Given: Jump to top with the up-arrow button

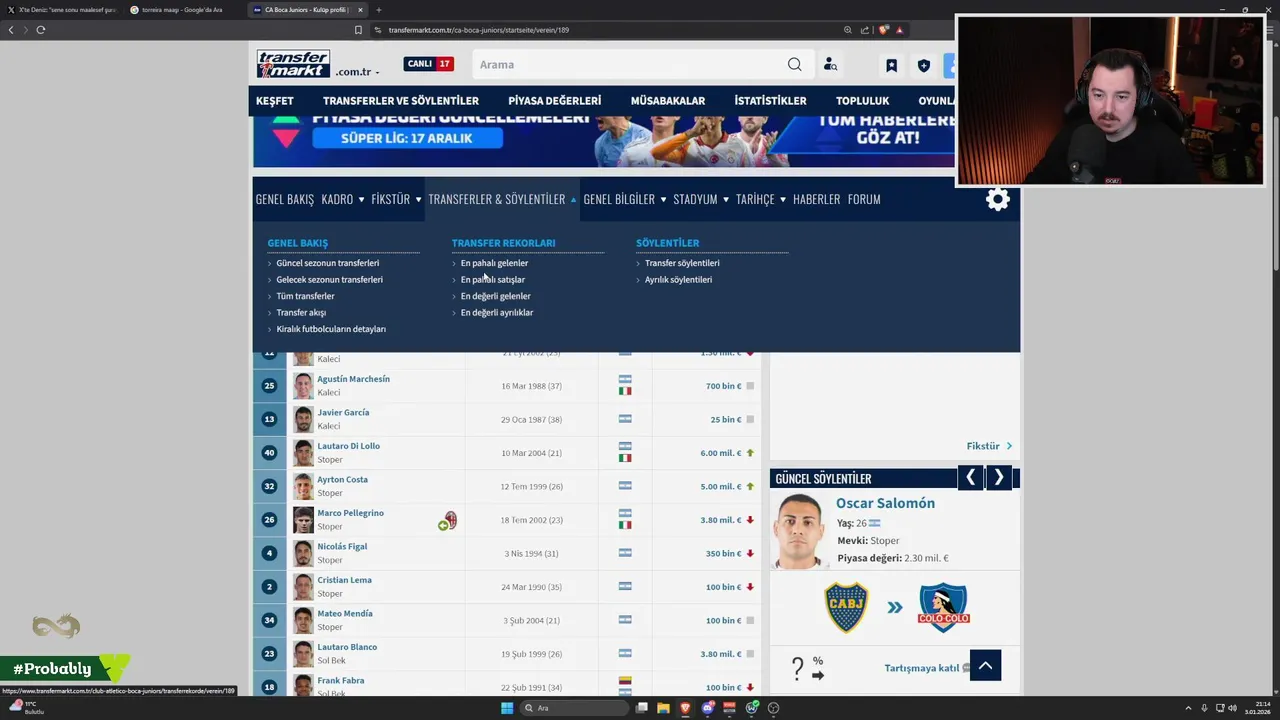Looking at the screenshot, I should point(985,665).
